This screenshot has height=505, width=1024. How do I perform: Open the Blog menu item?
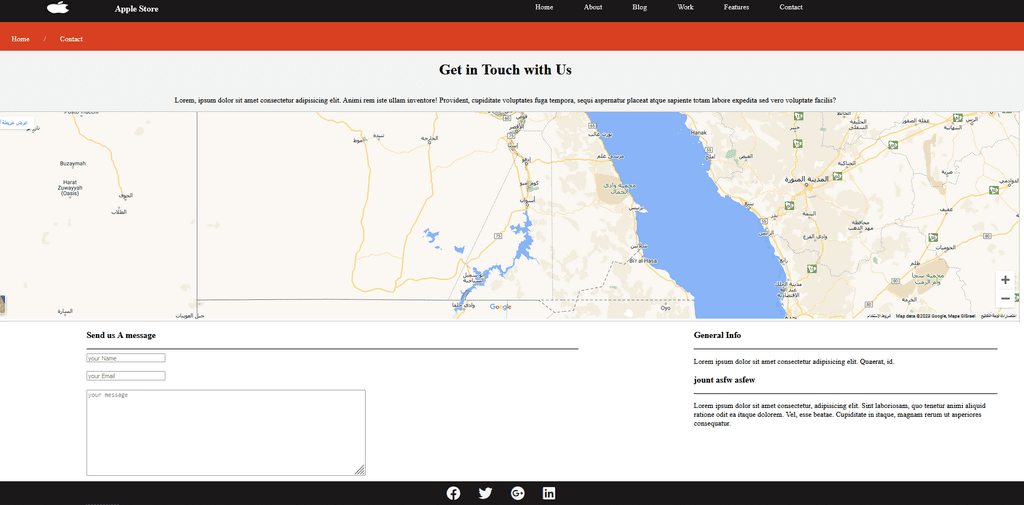pos(639,7)
